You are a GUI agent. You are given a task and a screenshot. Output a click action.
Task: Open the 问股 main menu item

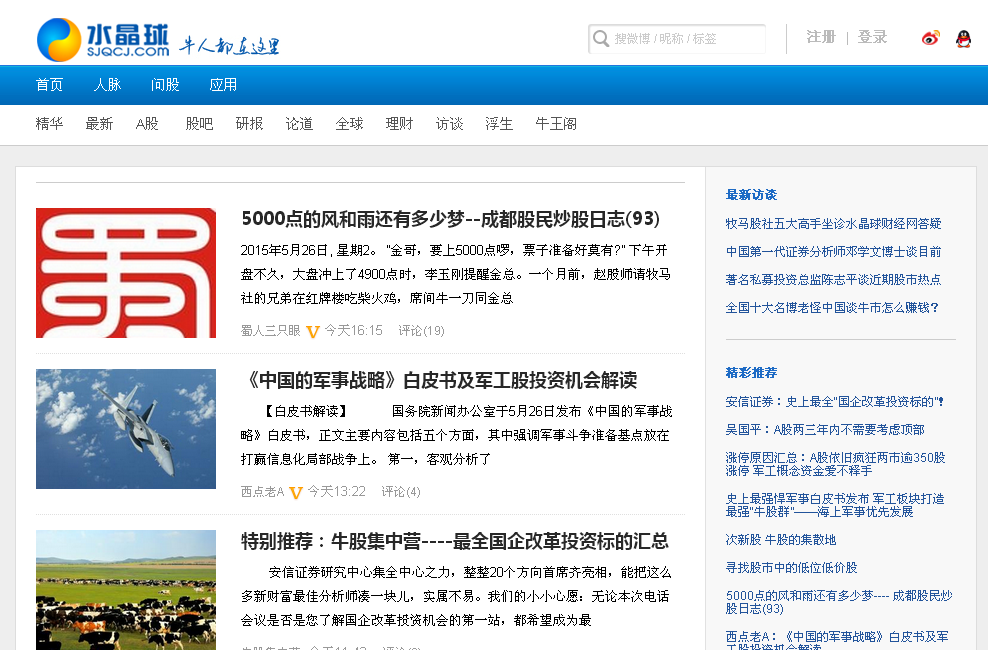click(x=165, y=85)
